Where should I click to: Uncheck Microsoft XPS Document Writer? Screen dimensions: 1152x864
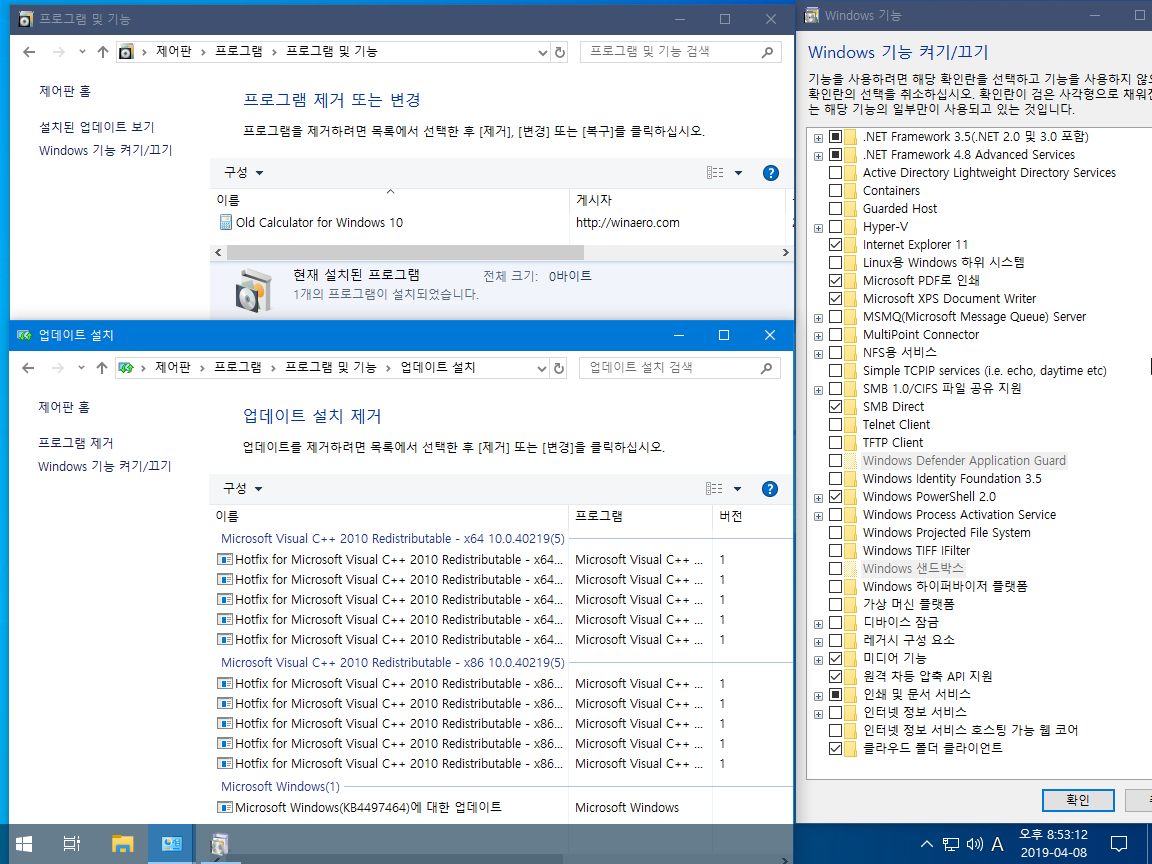pos(835,298)
